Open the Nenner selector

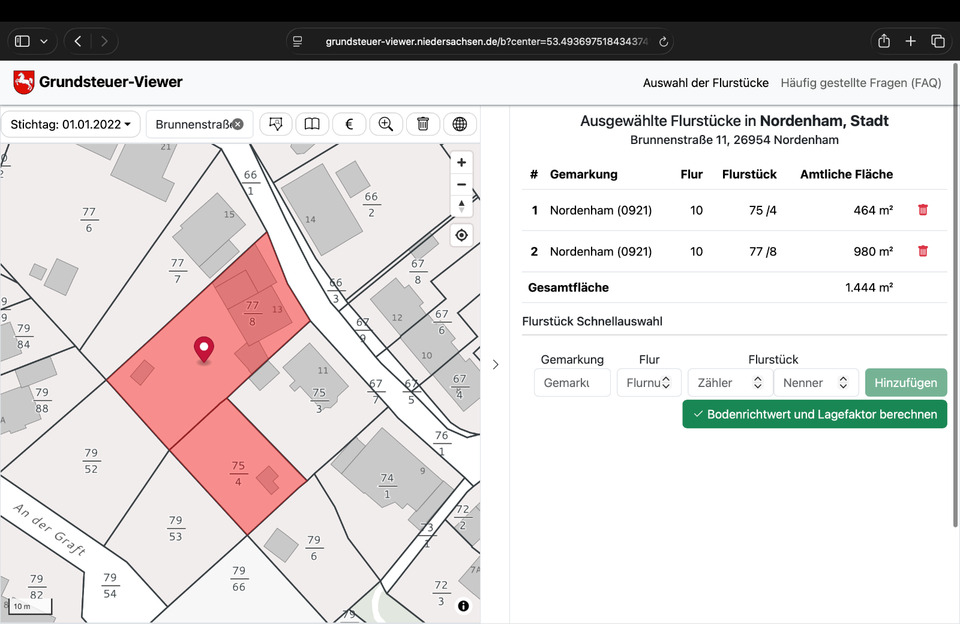click(x=815, y=382)
